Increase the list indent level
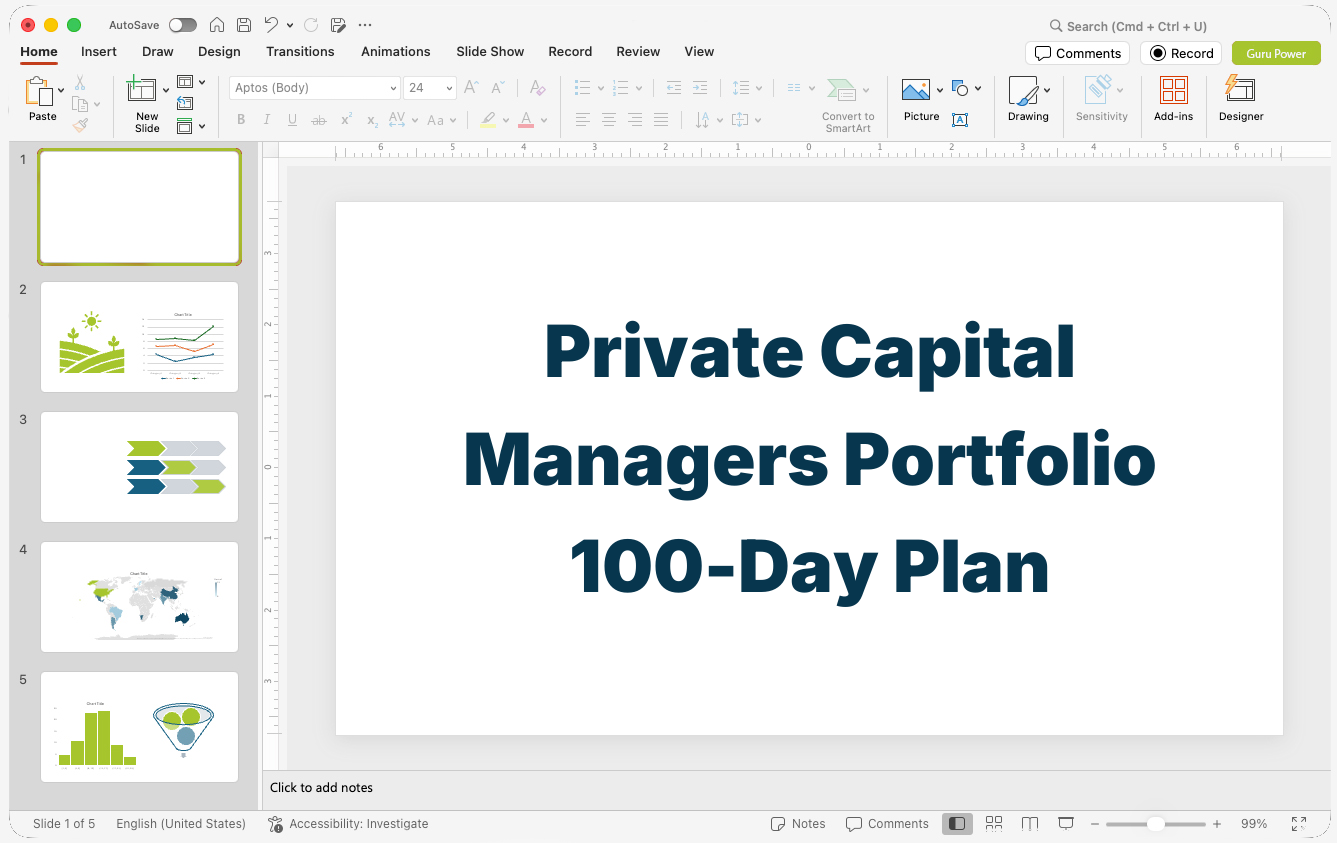This screenshot has width=1337, height=843. pos(700,88)
